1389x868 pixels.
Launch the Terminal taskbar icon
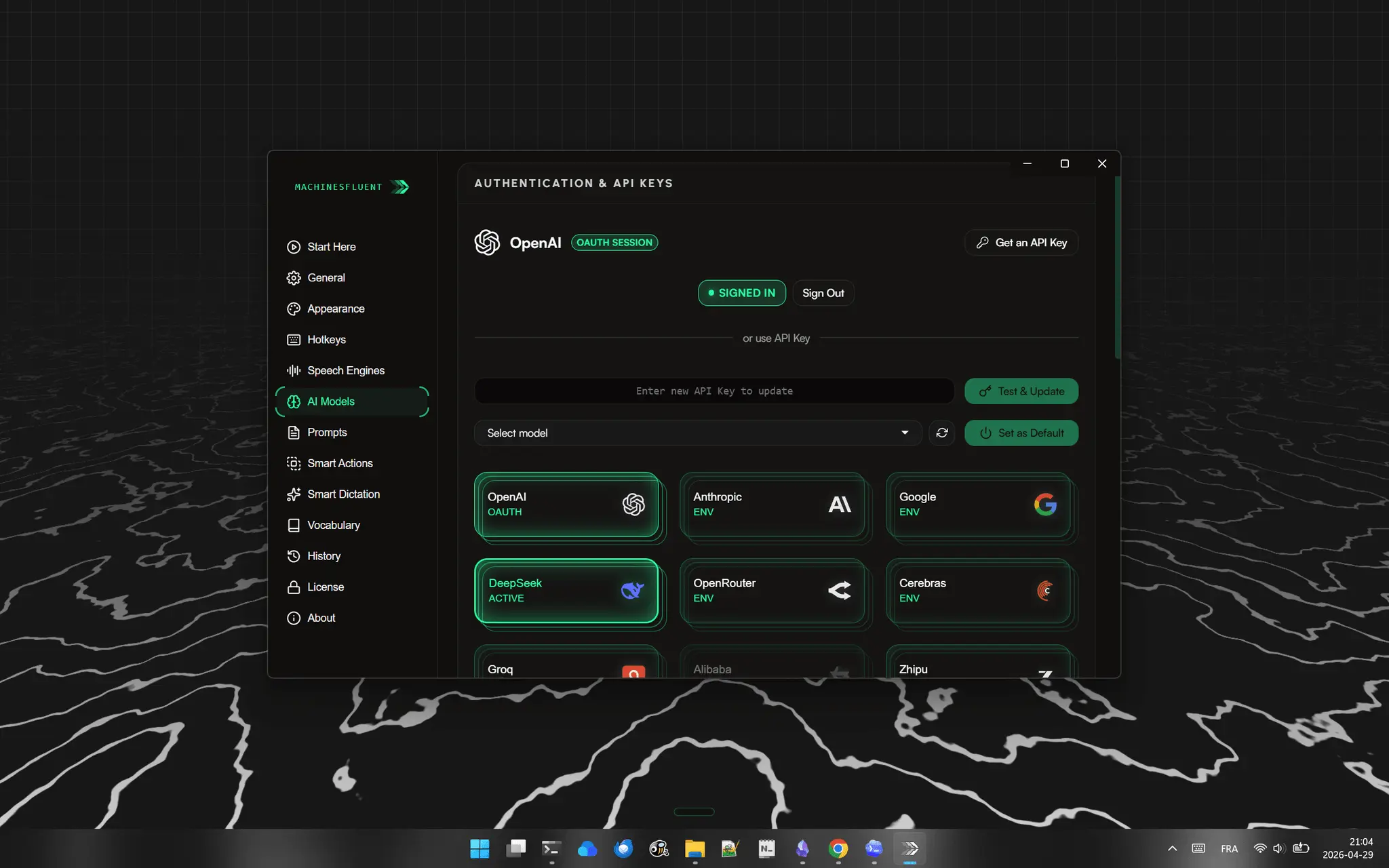(551, 848)
